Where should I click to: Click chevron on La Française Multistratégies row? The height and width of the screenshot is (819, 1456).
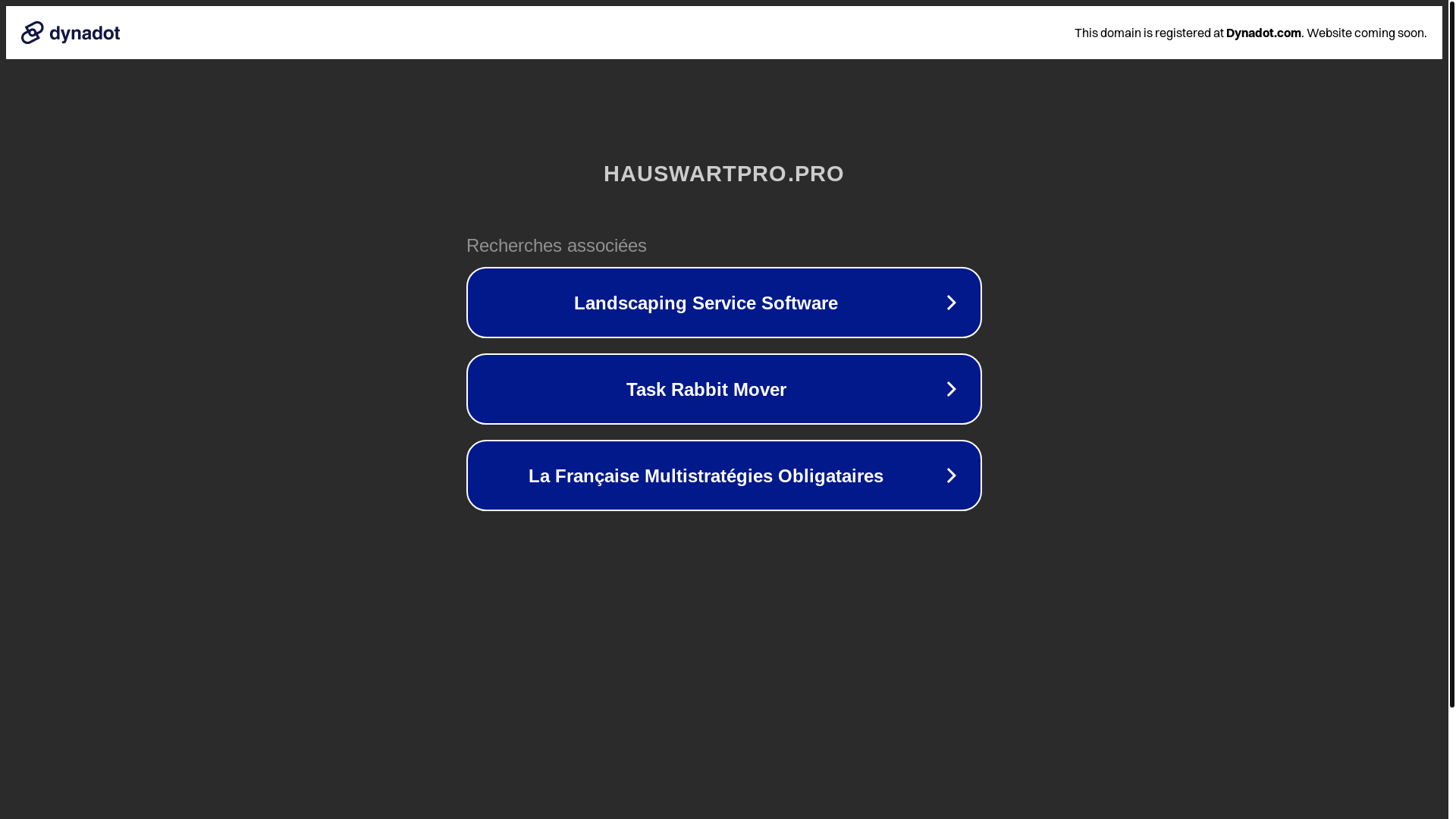coord(951,475)
